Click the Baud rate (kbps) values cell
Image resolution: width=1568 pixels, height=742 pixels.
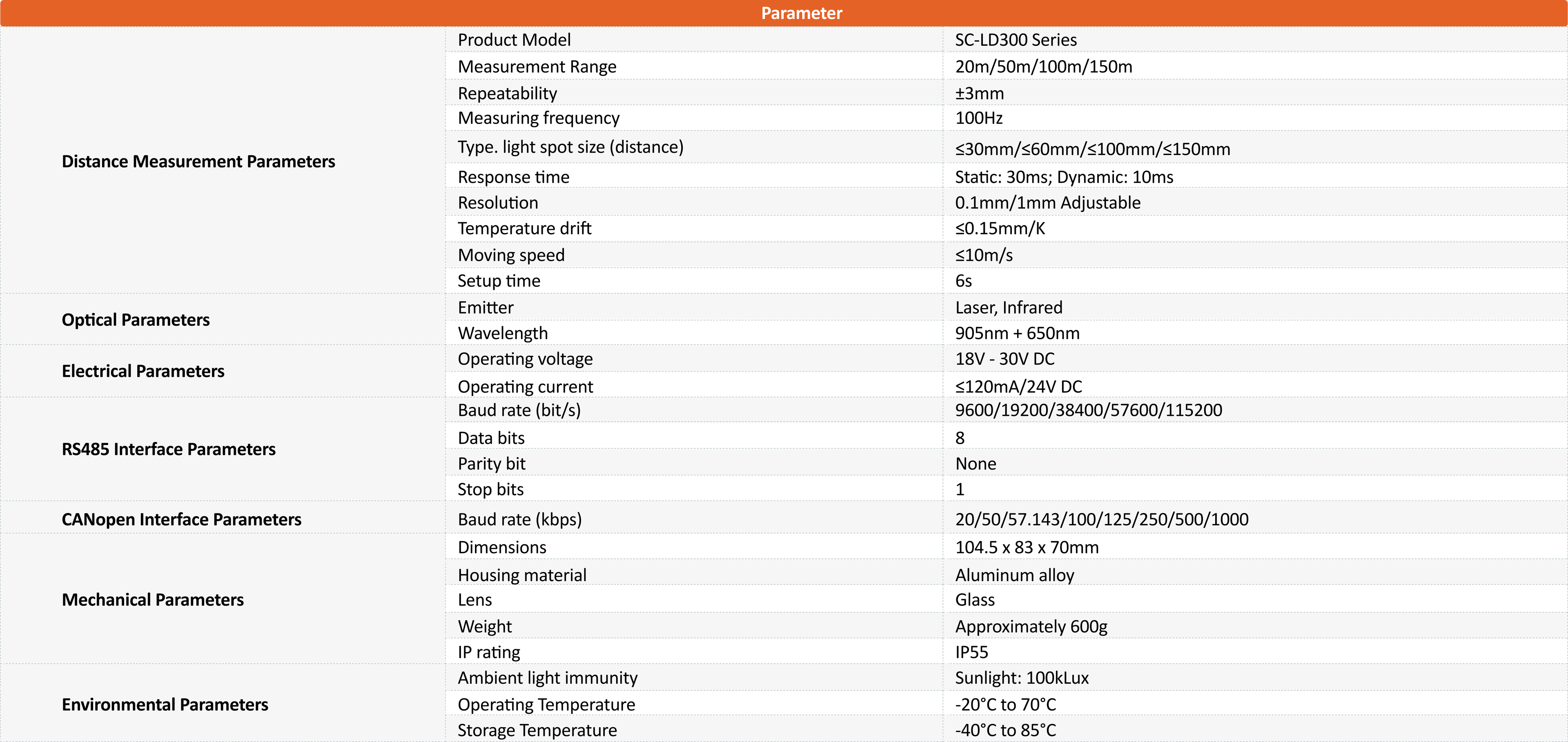1102,520
